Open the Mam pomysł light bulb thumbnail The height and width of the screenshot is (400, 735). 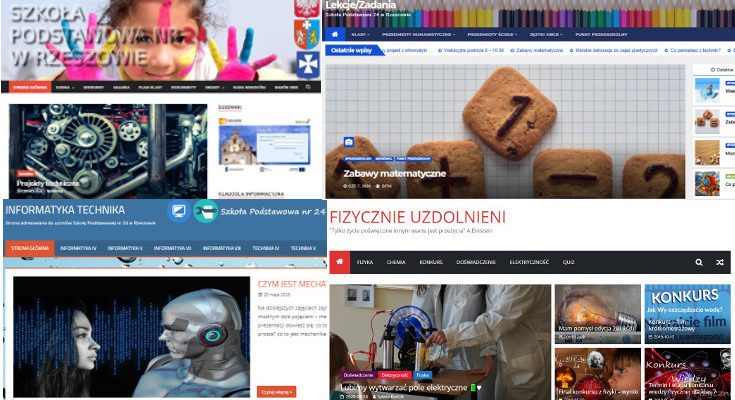pos(598,314)
